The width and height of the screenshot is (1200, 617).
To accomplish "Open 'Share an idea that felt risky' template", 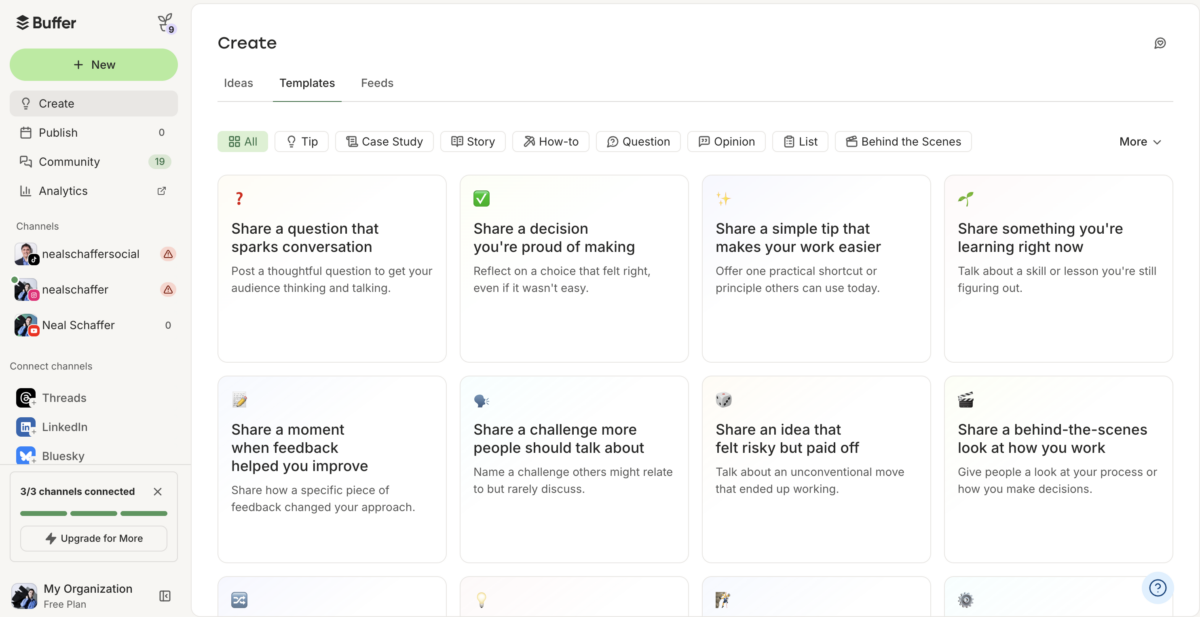I will point(816,470).
